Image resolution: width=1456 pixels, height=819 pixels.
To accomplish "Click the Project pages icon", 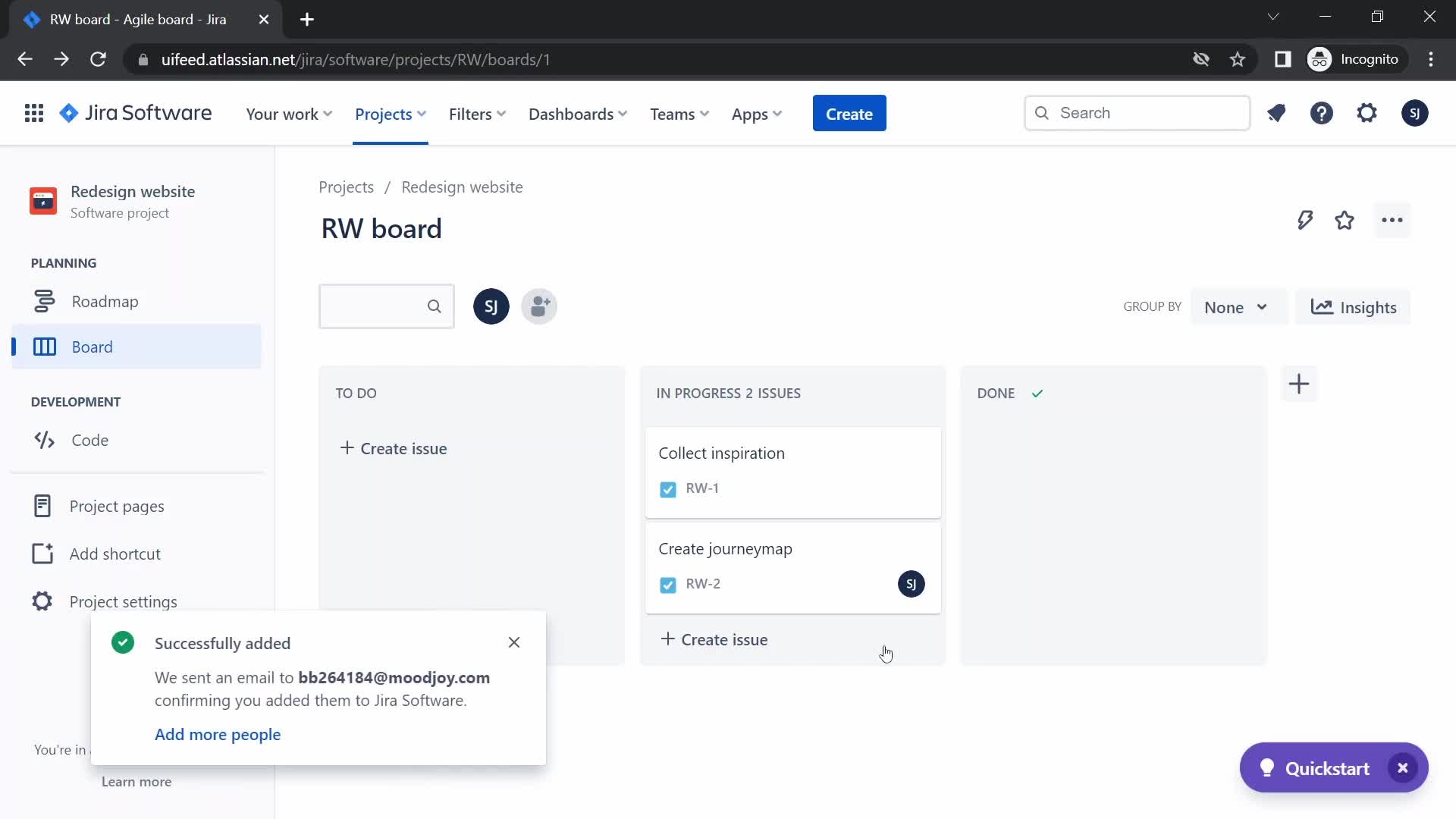I will point(41,506).
